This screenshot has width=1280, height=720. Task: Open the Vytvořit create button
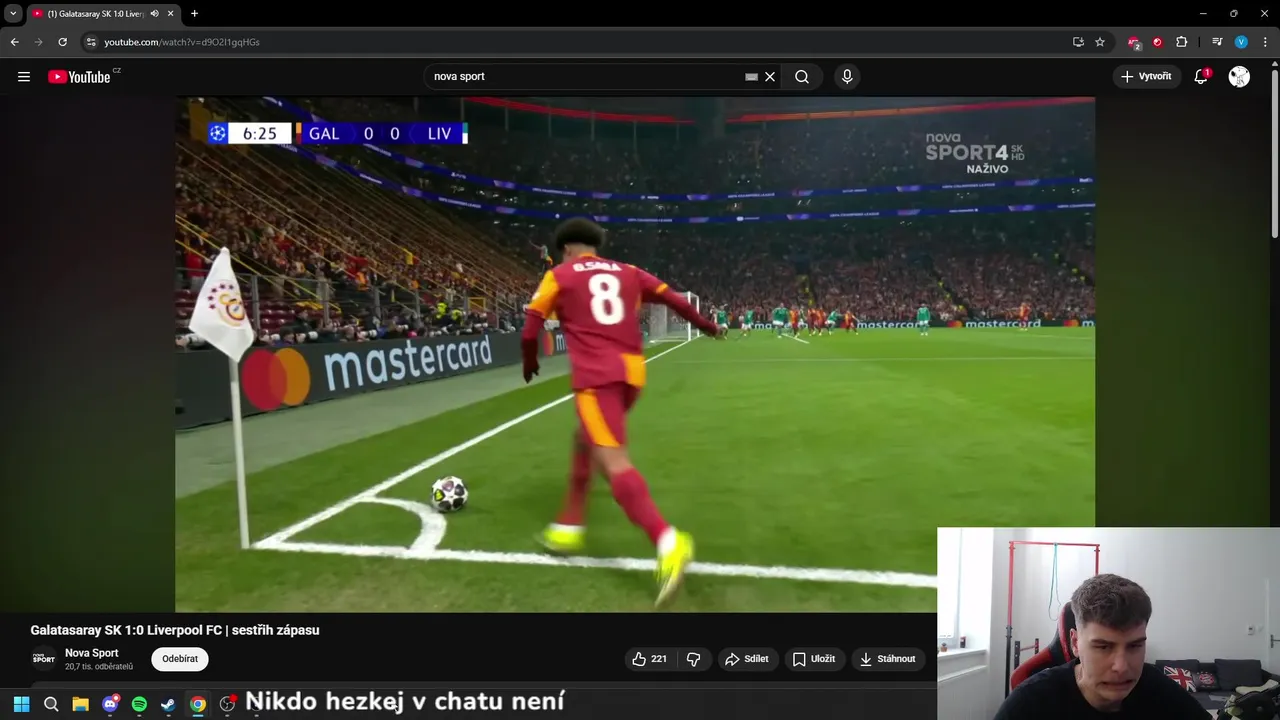1147,77
